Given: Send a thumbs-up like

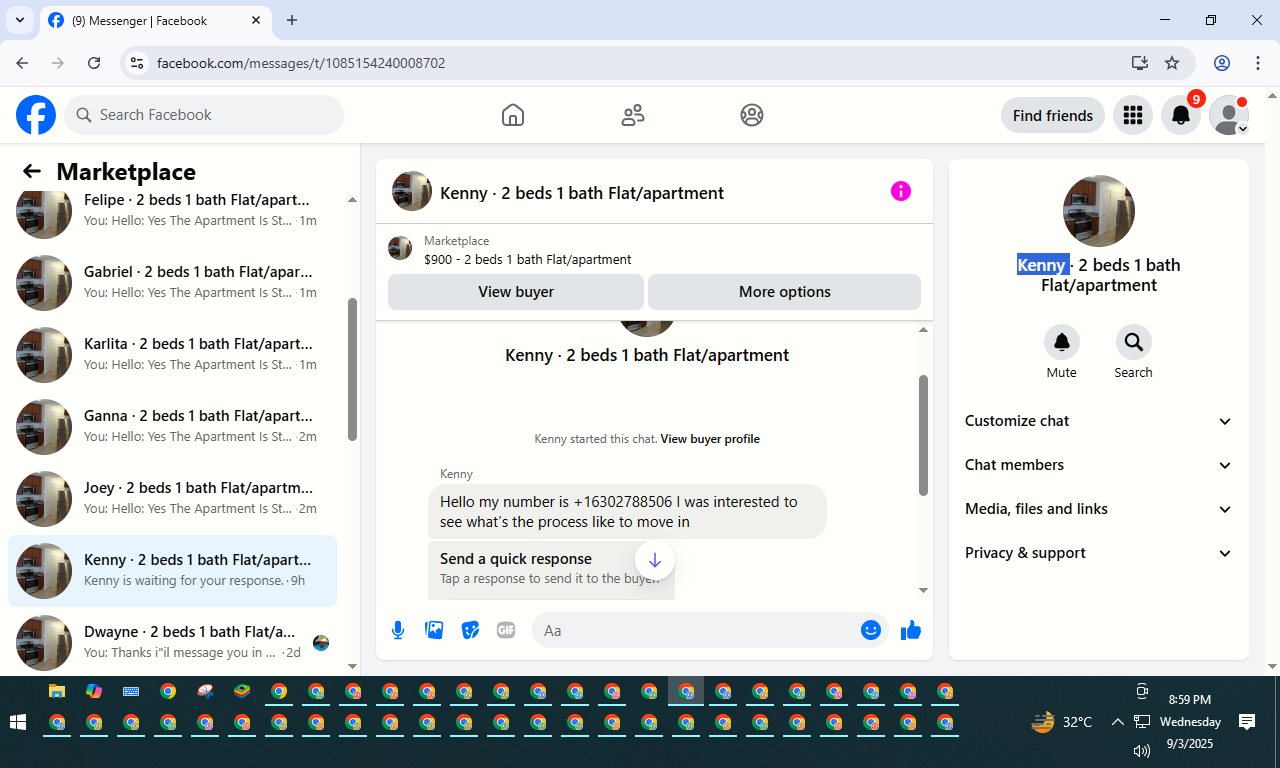Looking at the screenshot, I should (911, 630).
